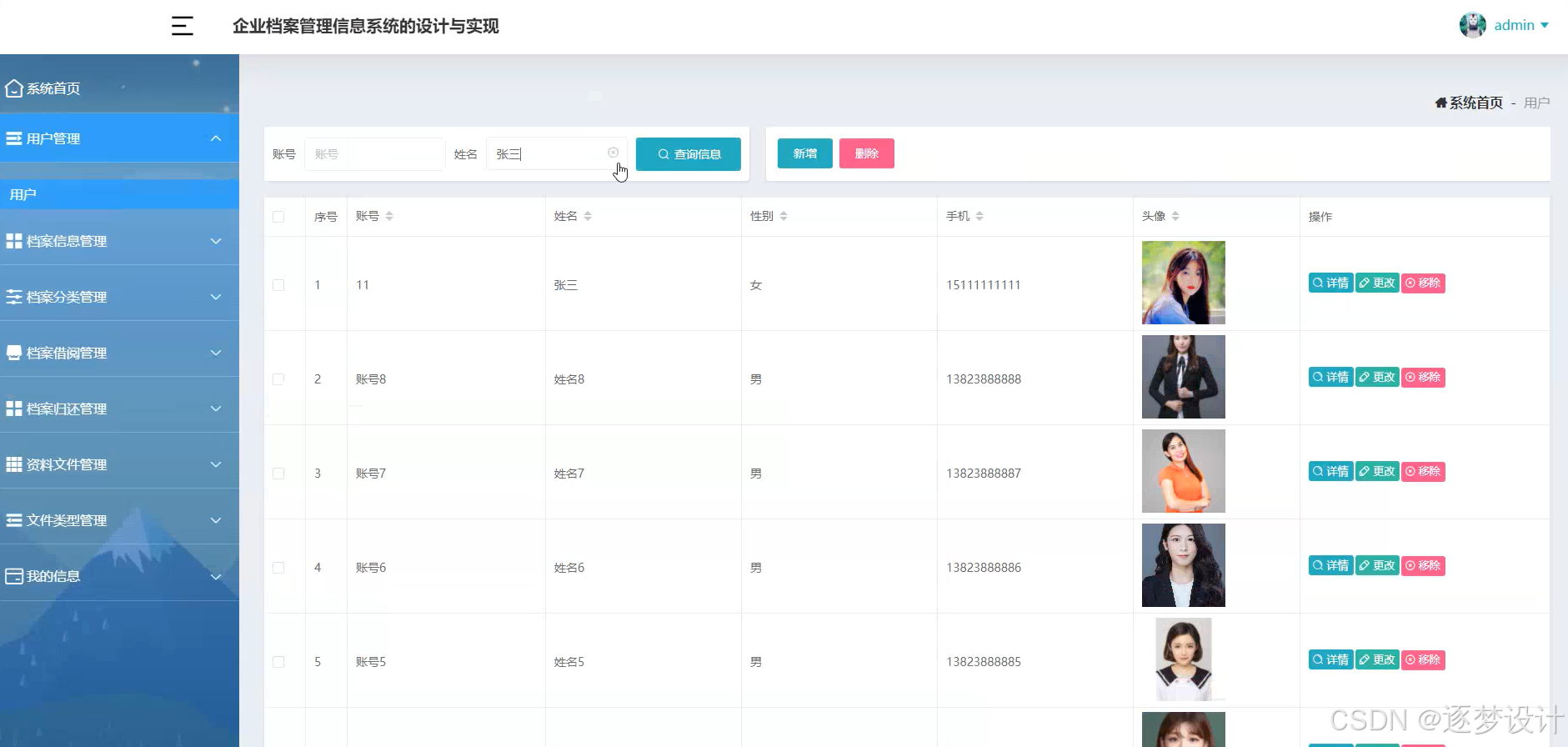This screenshot has width=1568, height=747.
Task: Expand 档案信息管理 chevron
Action: coord(216,241)
